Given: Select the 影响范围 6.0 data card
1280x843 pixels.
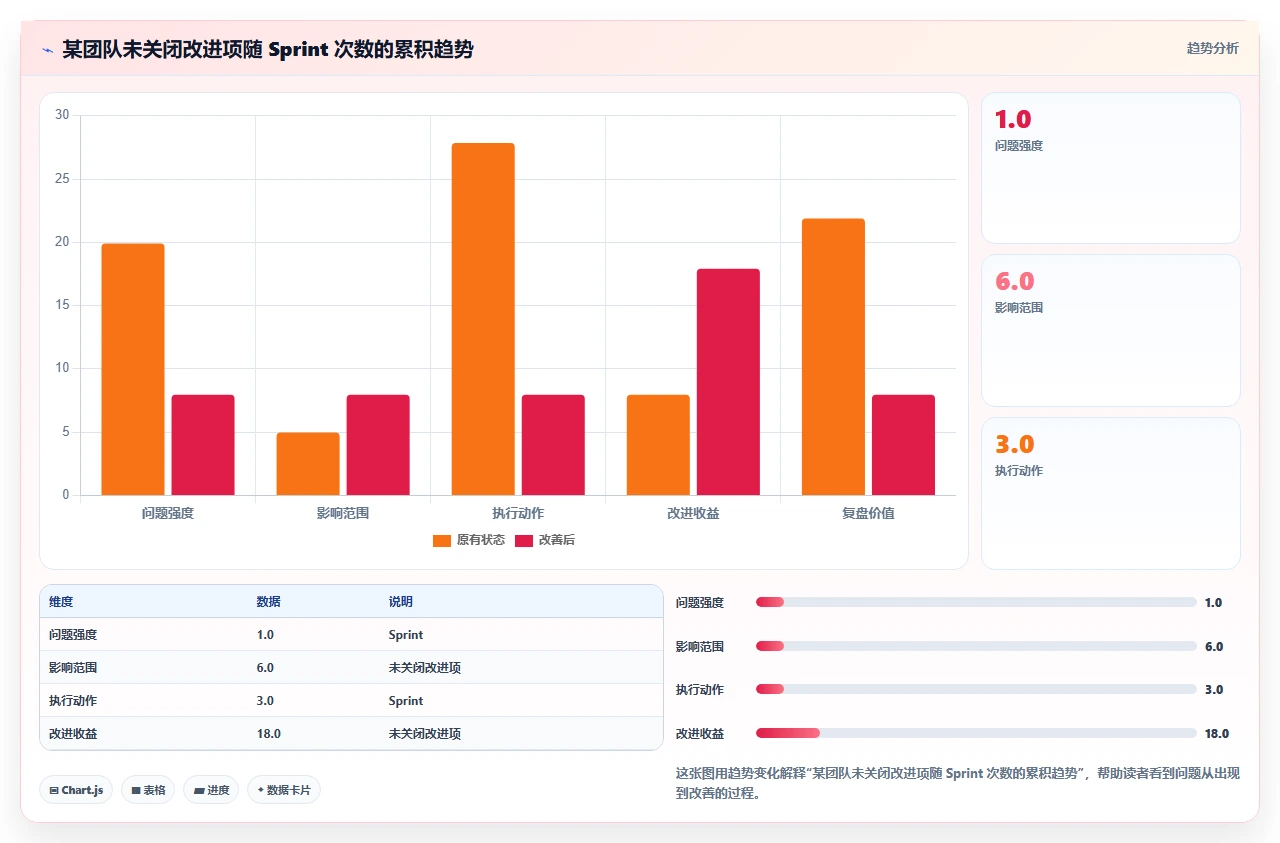Looking at the screenshot, I should [x=1111, y=330].
